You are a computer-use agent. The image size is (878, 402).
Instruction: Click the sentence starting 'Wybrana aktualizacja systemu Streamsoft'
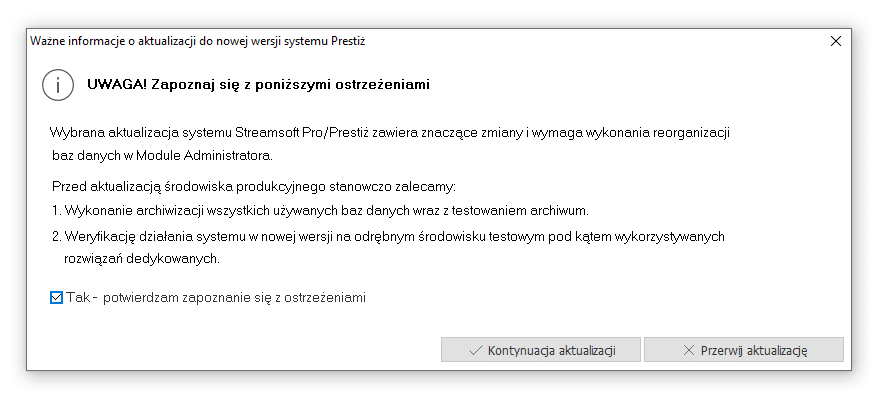[x=390, y=133]
